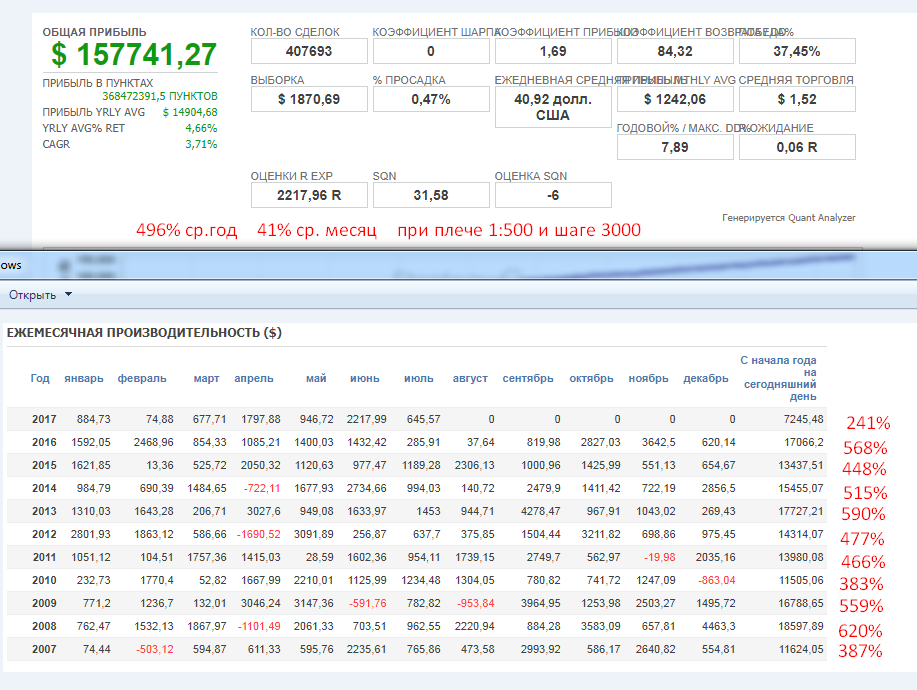Click the total profit value $ 157741,27
Viewport: 917px width, 690px height.
click(134, 54)
